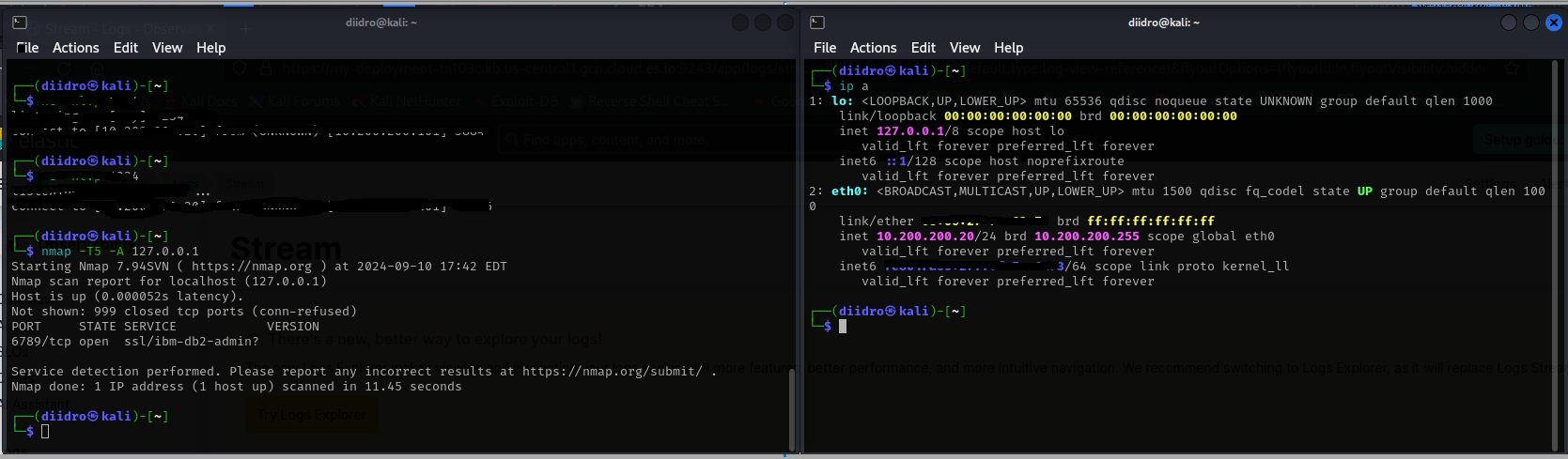
Task: Close the left terminal window
Action: pos(785,23)
